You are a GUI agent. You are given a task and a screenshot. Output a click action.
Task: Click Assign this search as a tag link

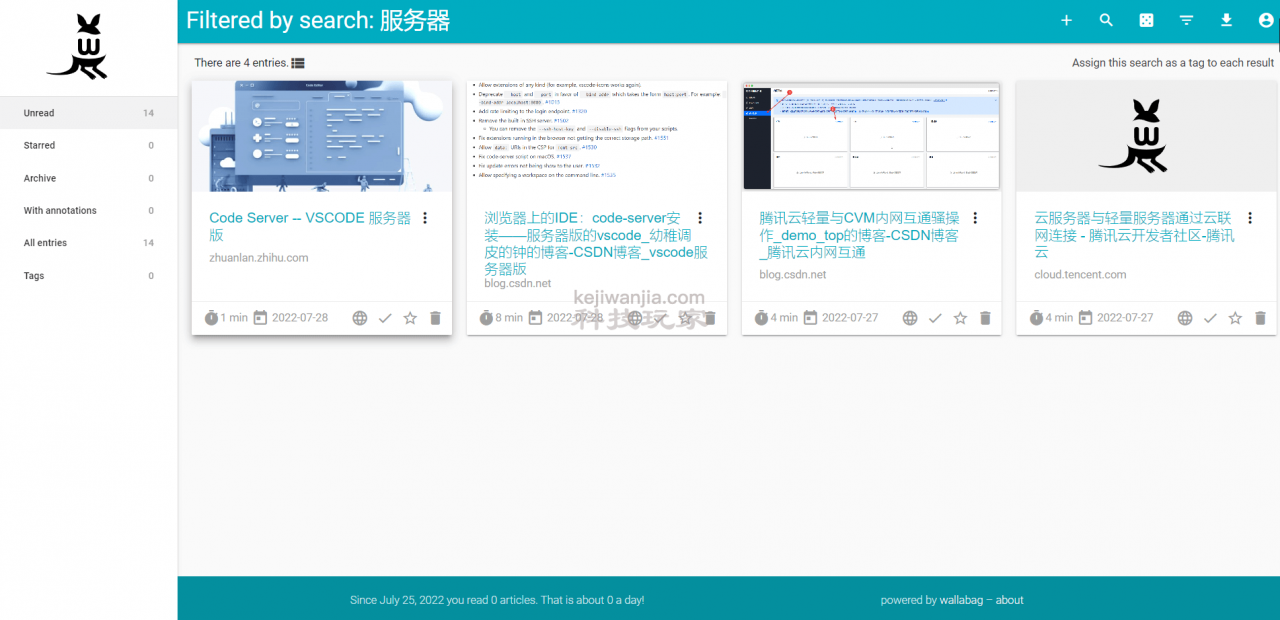pos(1173,63)
